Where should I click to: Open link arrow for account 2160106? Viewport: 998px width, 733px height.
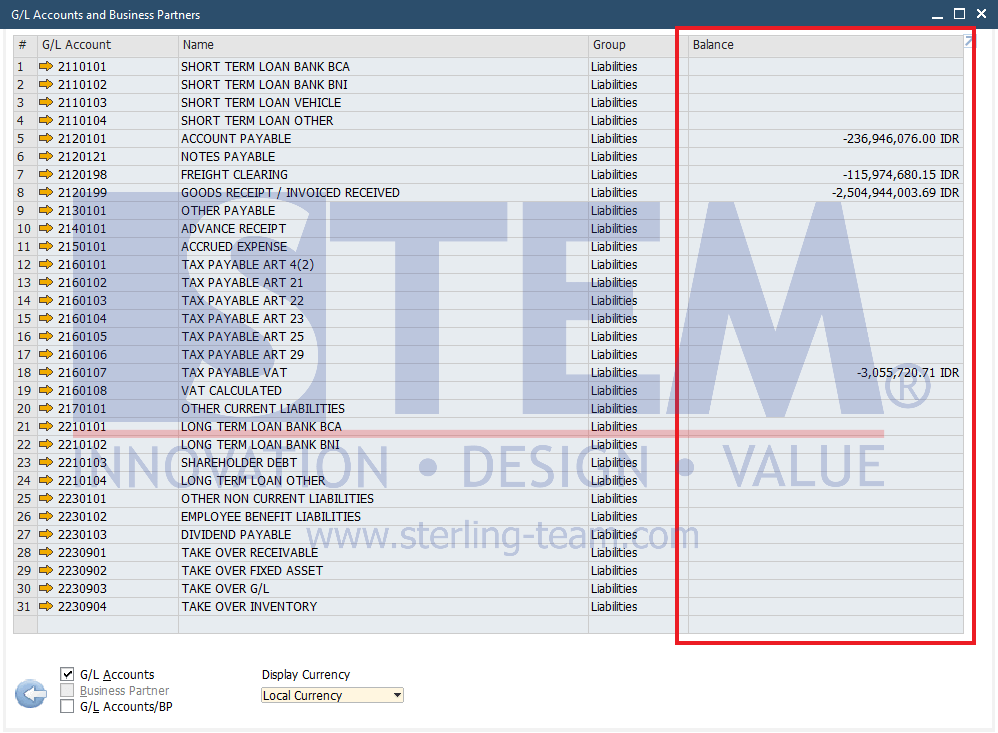46,354
